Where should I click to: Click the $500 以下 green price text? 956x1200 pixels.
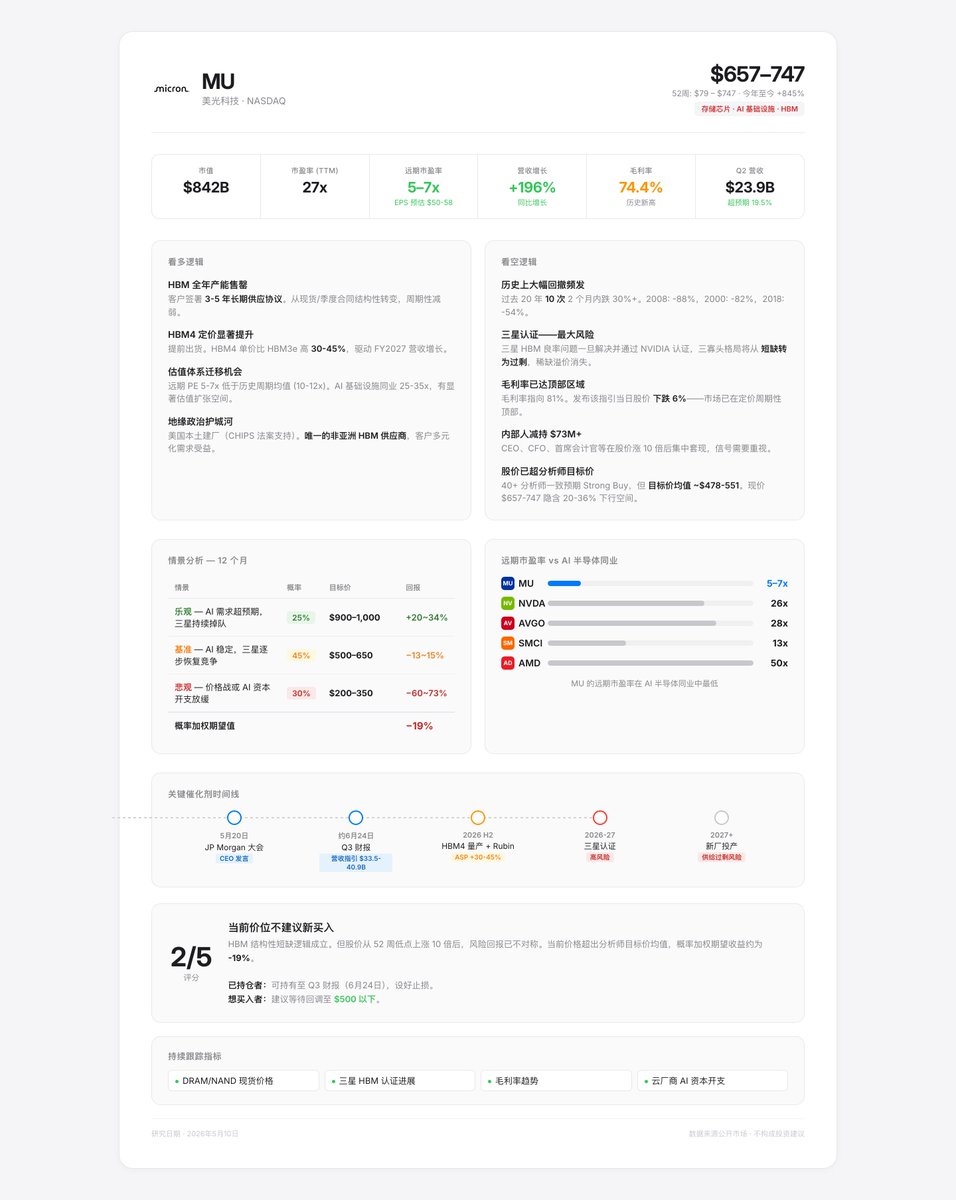(x=357, y=999)
